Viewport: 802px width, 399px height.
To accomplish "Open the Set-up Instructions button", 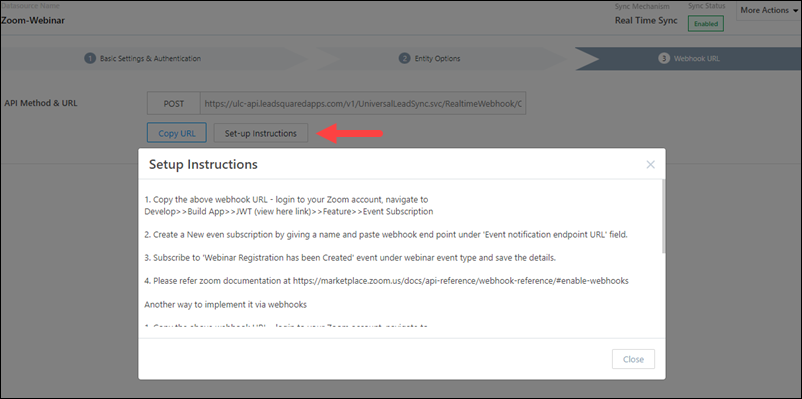I will click(261, 133).
